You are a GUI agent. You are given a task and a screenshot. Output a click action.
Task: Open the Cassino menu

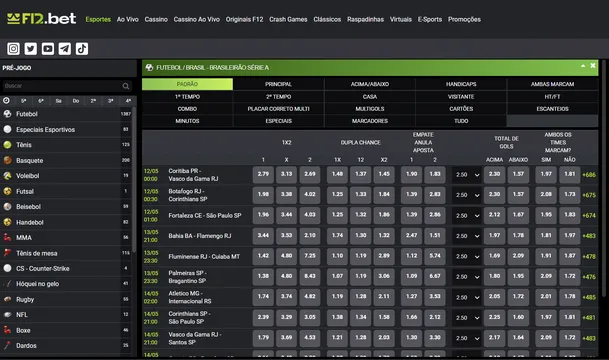coord(156,19)
